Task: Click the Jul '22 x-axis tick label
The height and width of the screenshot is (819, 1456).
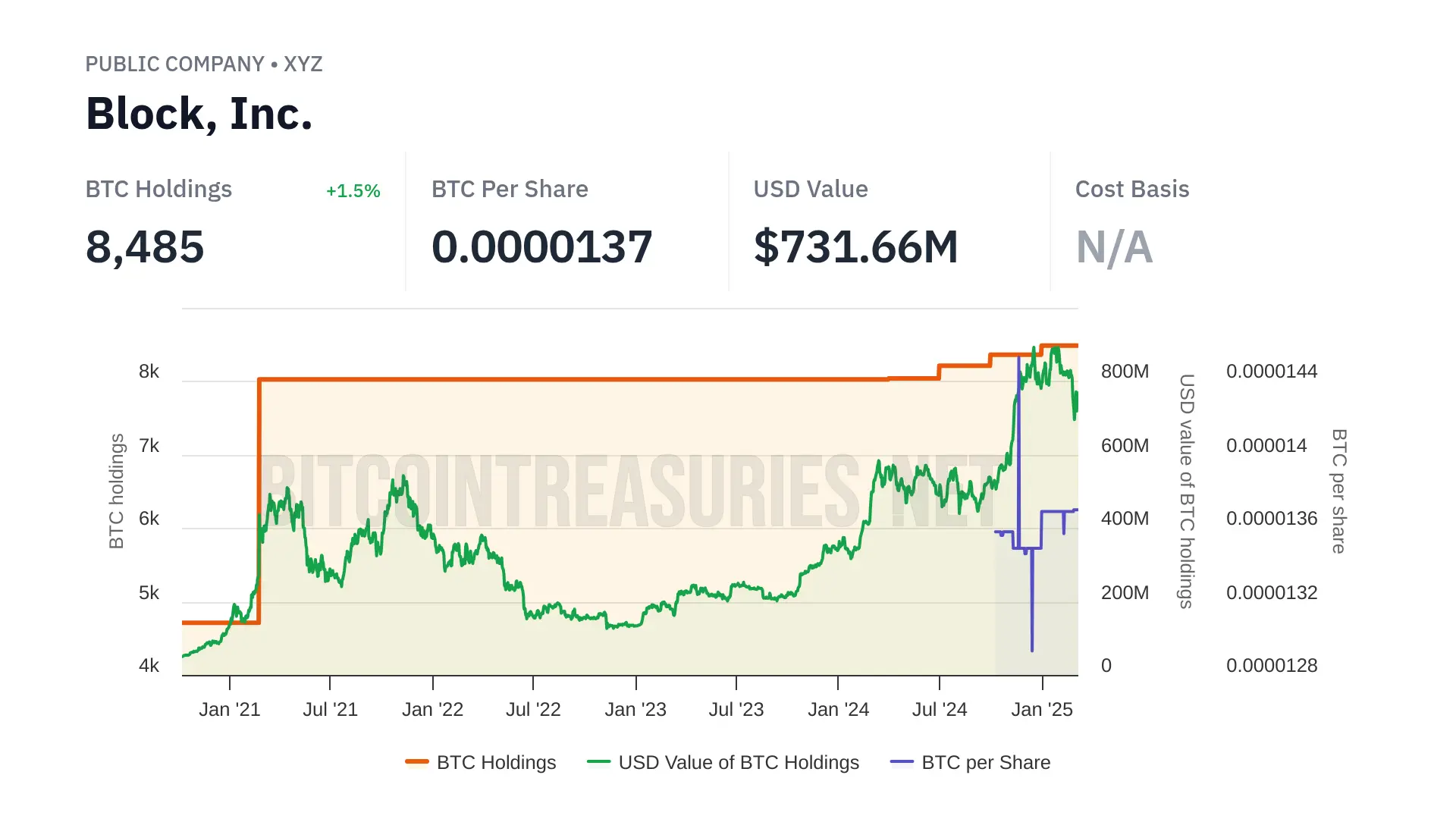Action: (533, 709)
